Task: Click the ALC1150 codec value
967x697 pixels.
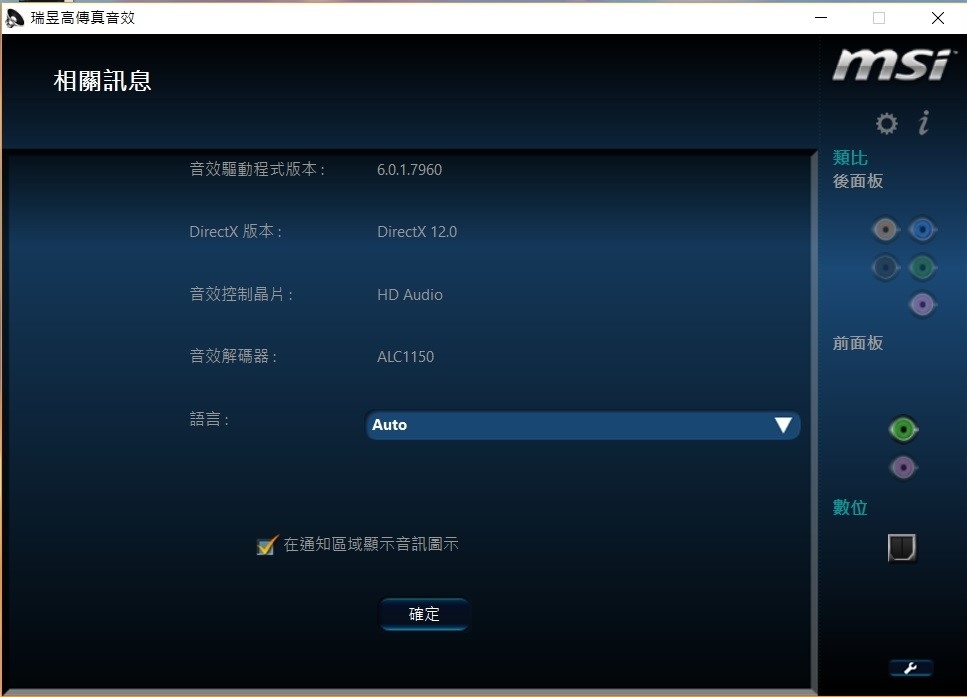Action: 405,357
